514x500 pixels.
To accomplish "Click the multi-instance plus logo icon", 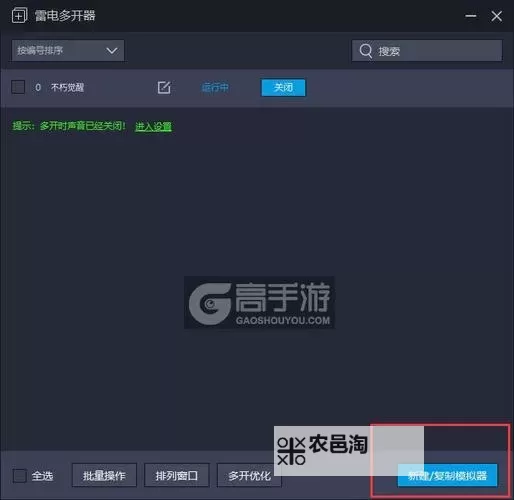I will pyautogui.click(x=19, y=15).
